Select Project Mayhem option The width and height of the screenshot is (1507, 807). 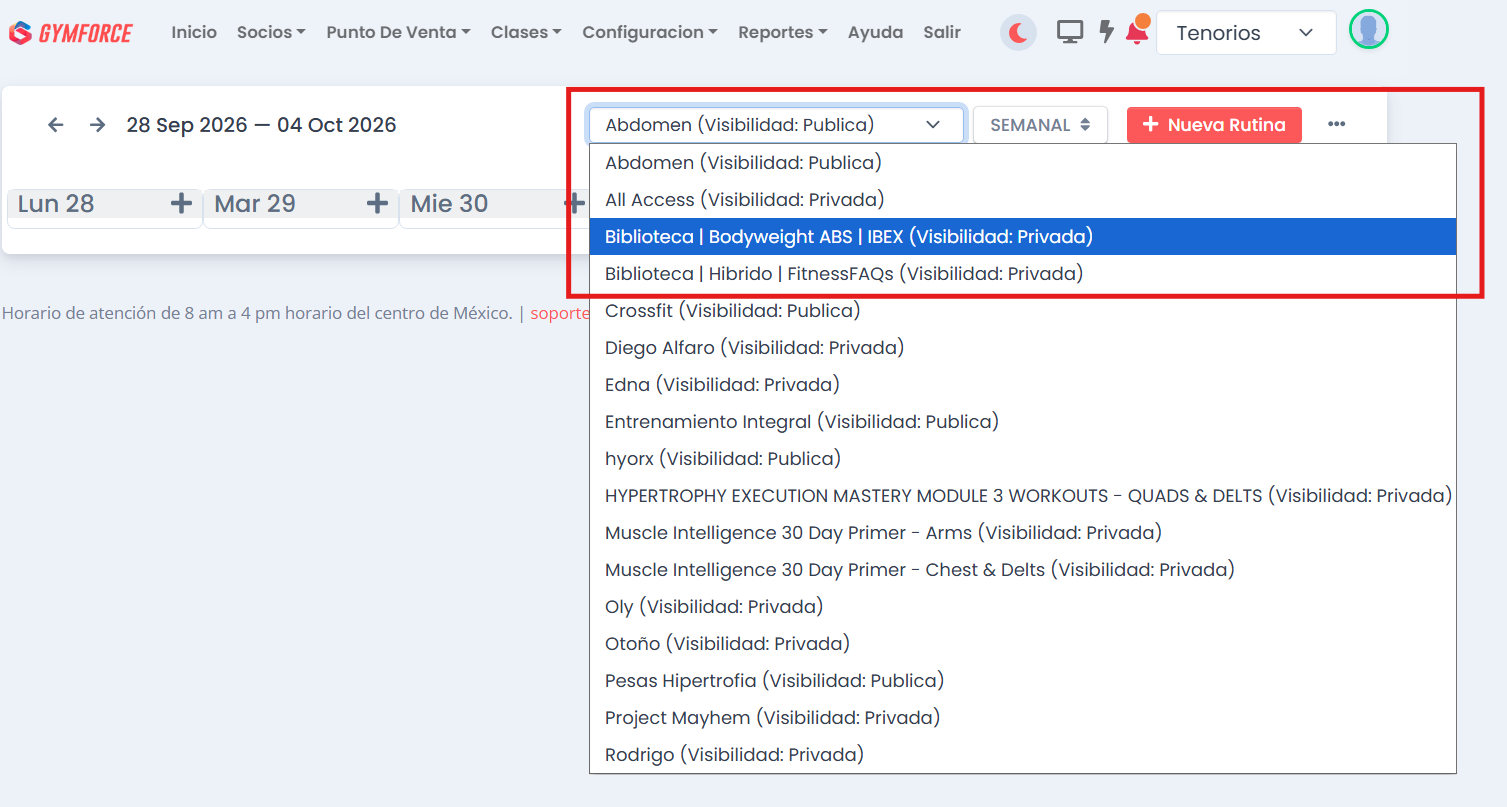1023,717
